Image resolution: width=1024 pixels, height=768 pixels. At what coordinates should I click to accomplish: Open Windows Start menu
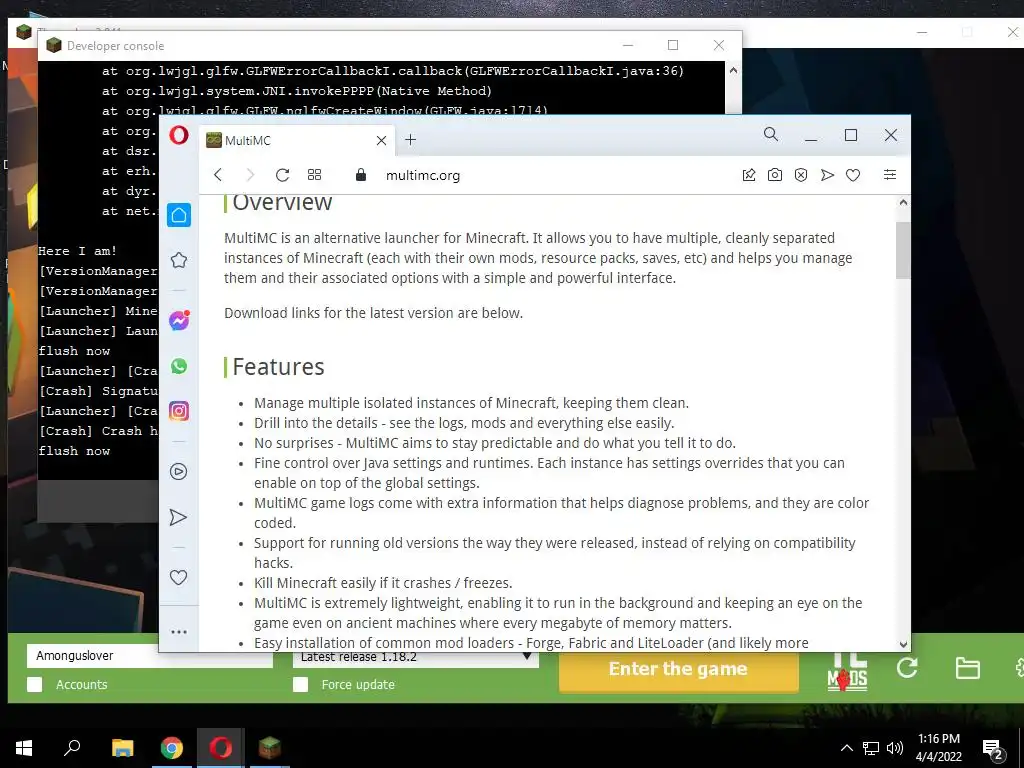pyautogui.click(x=24, y=748)
